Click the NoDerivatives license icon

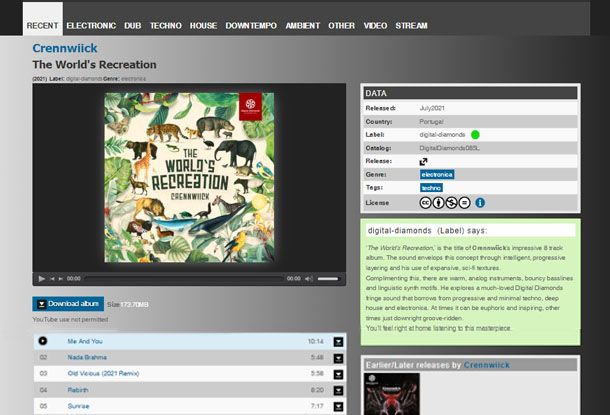(465, 203)
